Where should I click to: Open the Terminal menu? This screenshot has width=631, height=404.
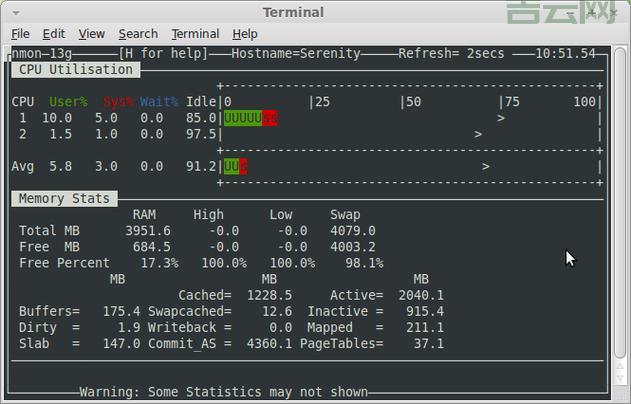[195, 33]
